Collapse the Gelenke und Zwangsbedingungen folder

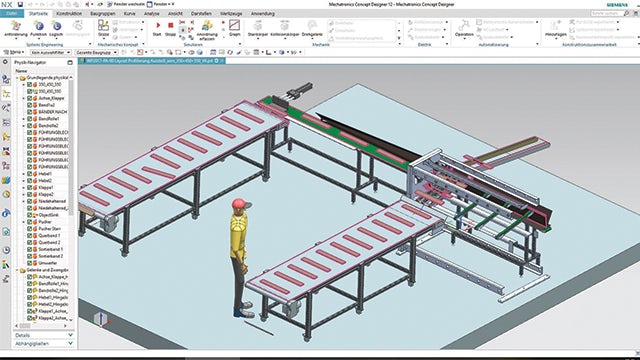point(18,270)
